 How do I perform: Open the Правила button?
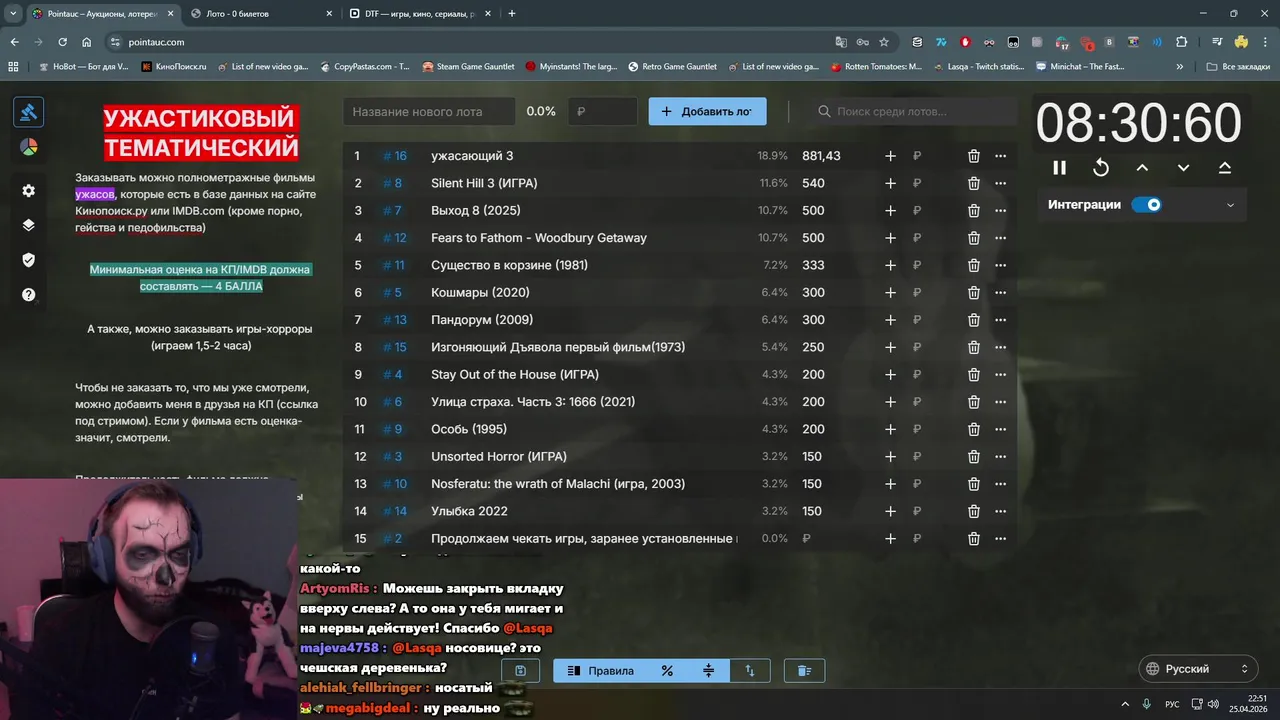[601, 671]
